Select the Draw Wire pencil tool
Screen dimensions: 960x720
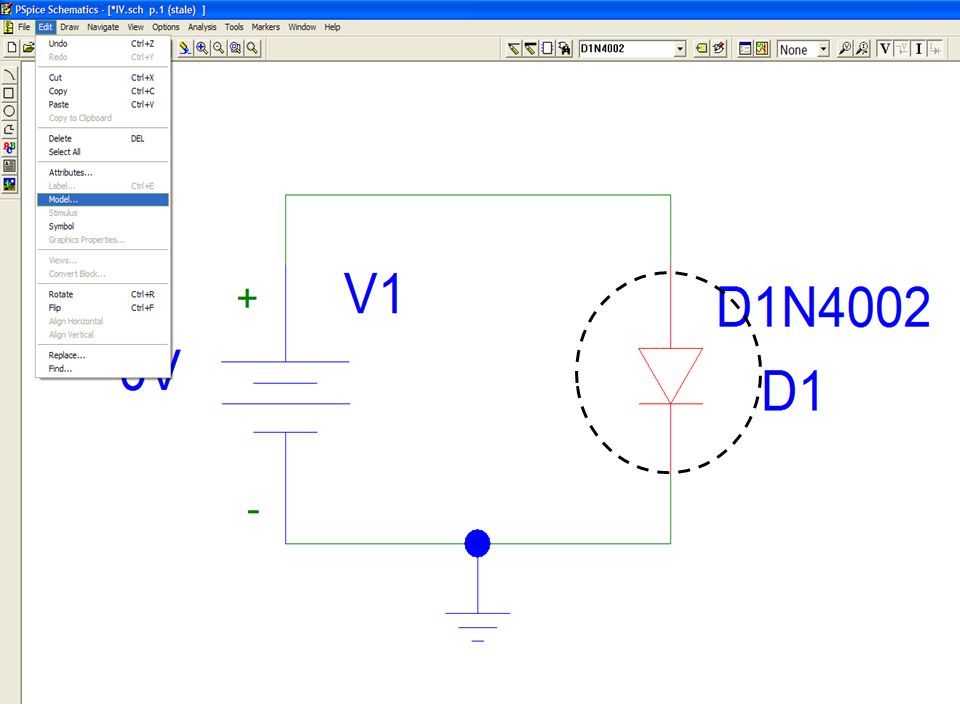click(514, 49)
